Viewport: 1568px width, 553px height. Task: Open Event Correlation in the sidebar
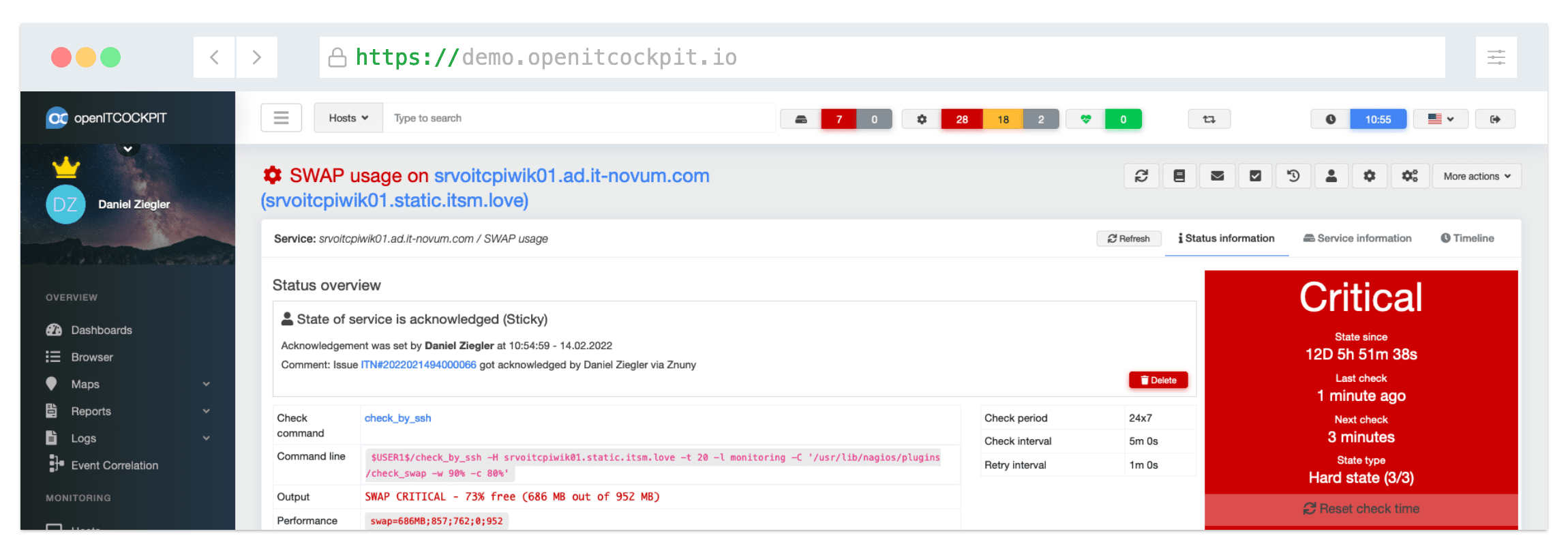tap(114, 465)
